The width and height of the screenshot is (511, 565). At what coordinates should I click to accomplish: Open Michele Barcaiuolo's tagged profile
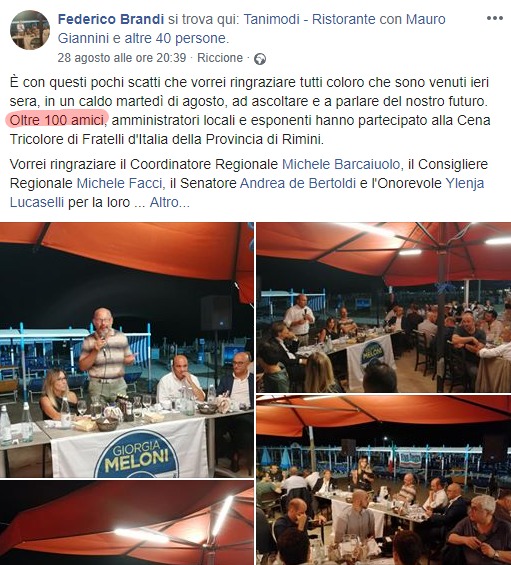(x=341, y=164)
